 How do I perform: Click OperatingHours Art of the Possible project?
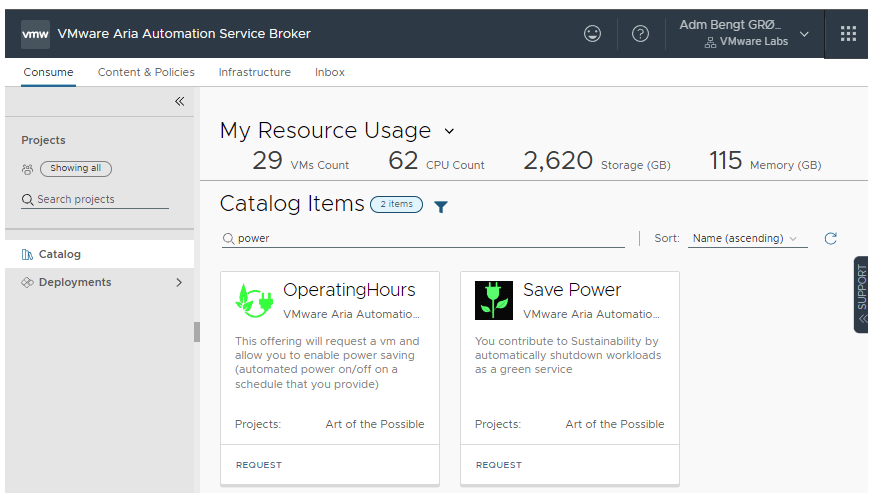375,425
